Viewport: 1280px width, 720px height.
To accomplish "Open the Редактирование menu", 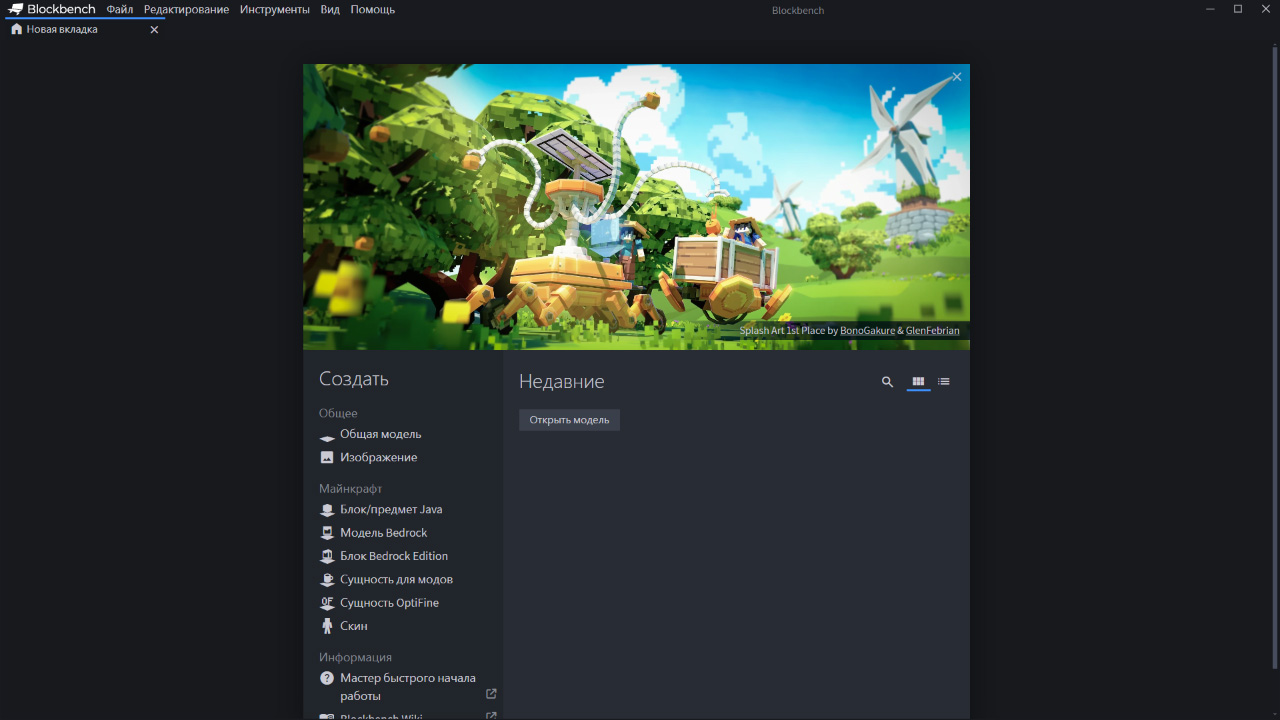I will [186, 9].
